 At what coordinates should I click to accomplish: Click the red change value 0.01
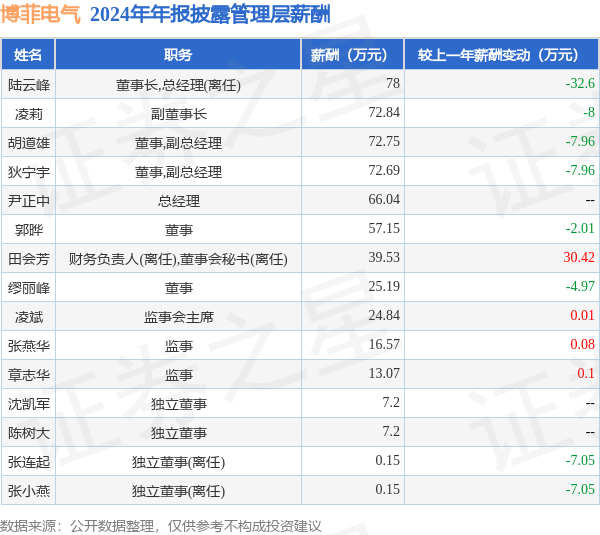pyautogui.click(x=582, y=316)
